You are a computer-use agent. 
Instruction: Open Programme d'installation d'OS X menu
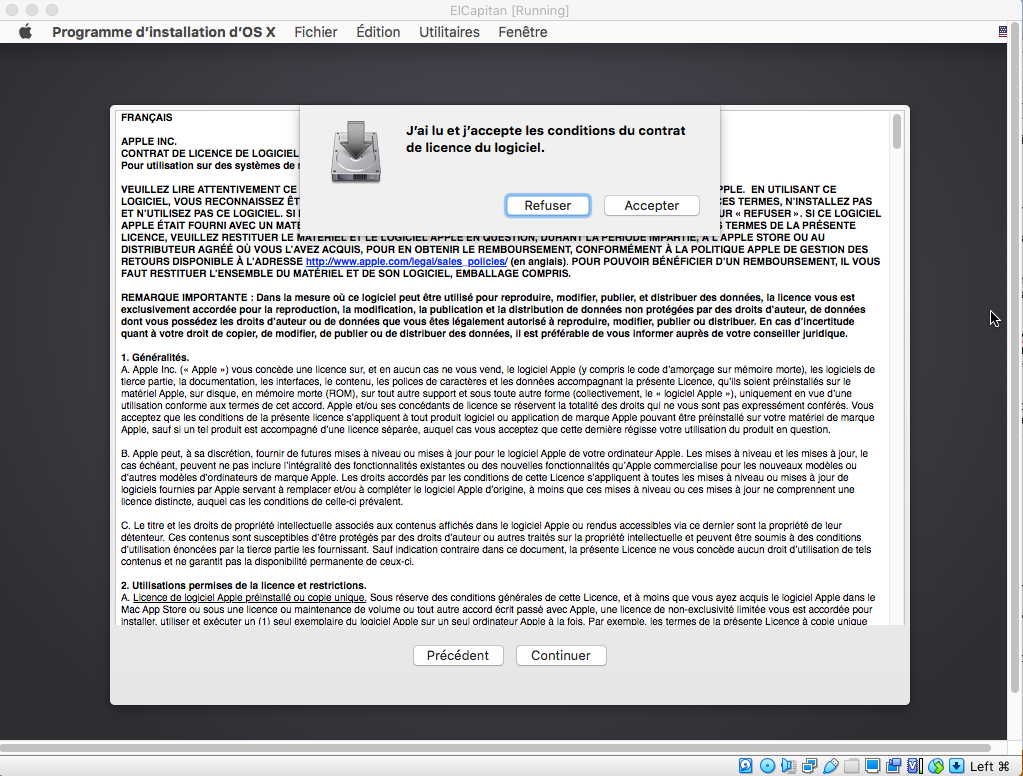(x=164, y=32)
